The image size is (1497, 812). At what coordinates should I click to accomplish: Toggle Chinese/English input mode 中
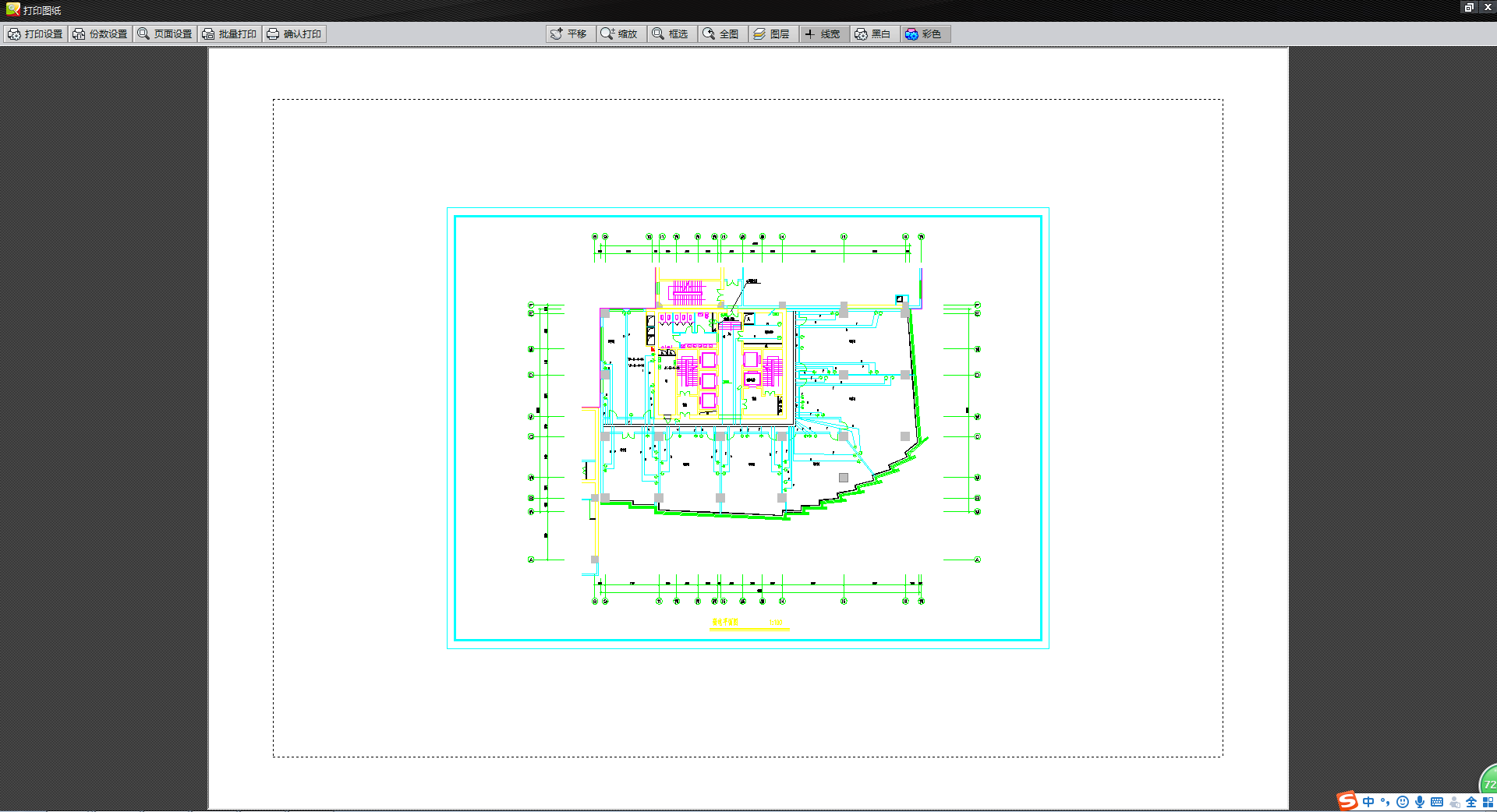[1368, 802]
